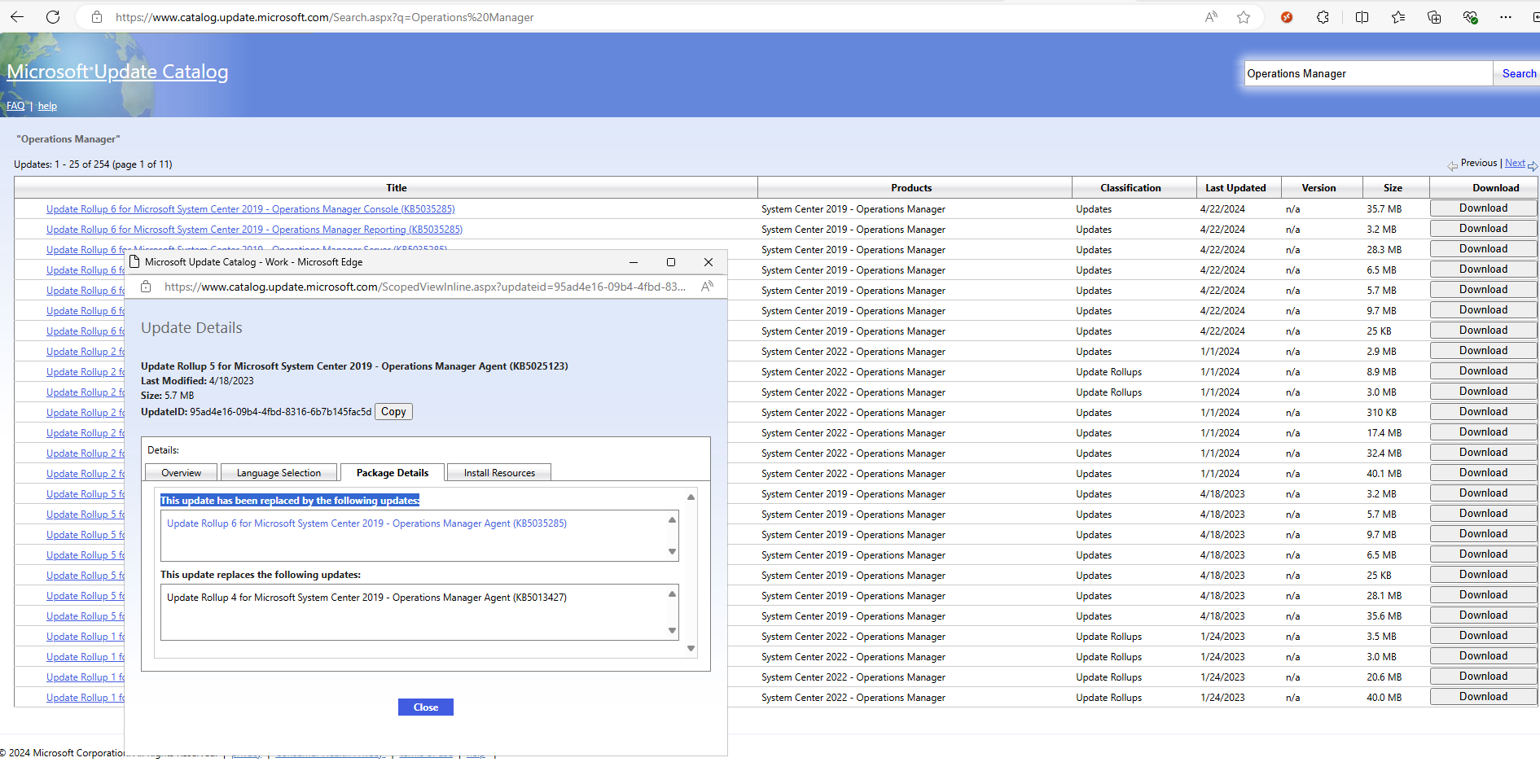Viewport: 1540px width, 784px height.
Task: Click the browser back arrow
Action: point(17,17)
